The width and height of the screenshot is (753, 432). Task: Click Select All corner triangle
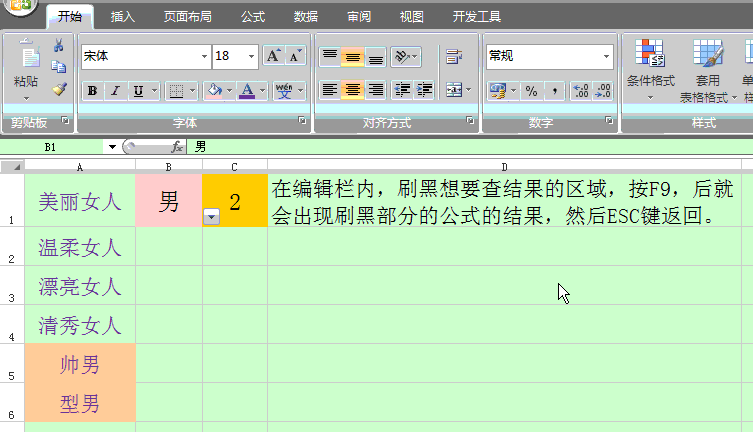click(x=12, y=167)
